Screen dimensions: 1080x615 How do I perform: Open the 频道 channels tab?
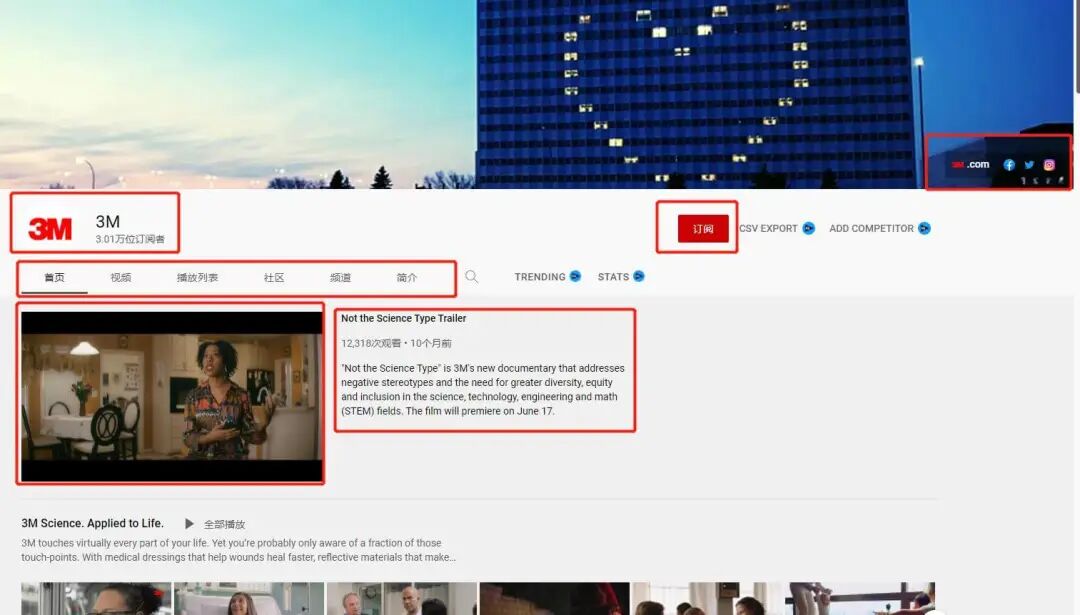[x=340, y=278]
